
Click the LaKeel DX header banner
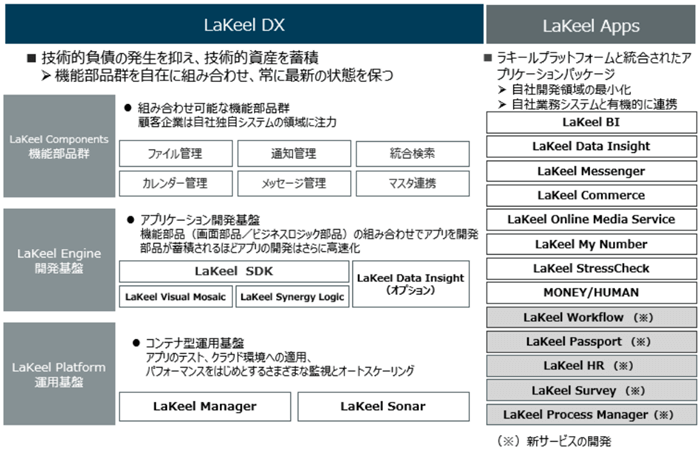click(x=244, y=24)
